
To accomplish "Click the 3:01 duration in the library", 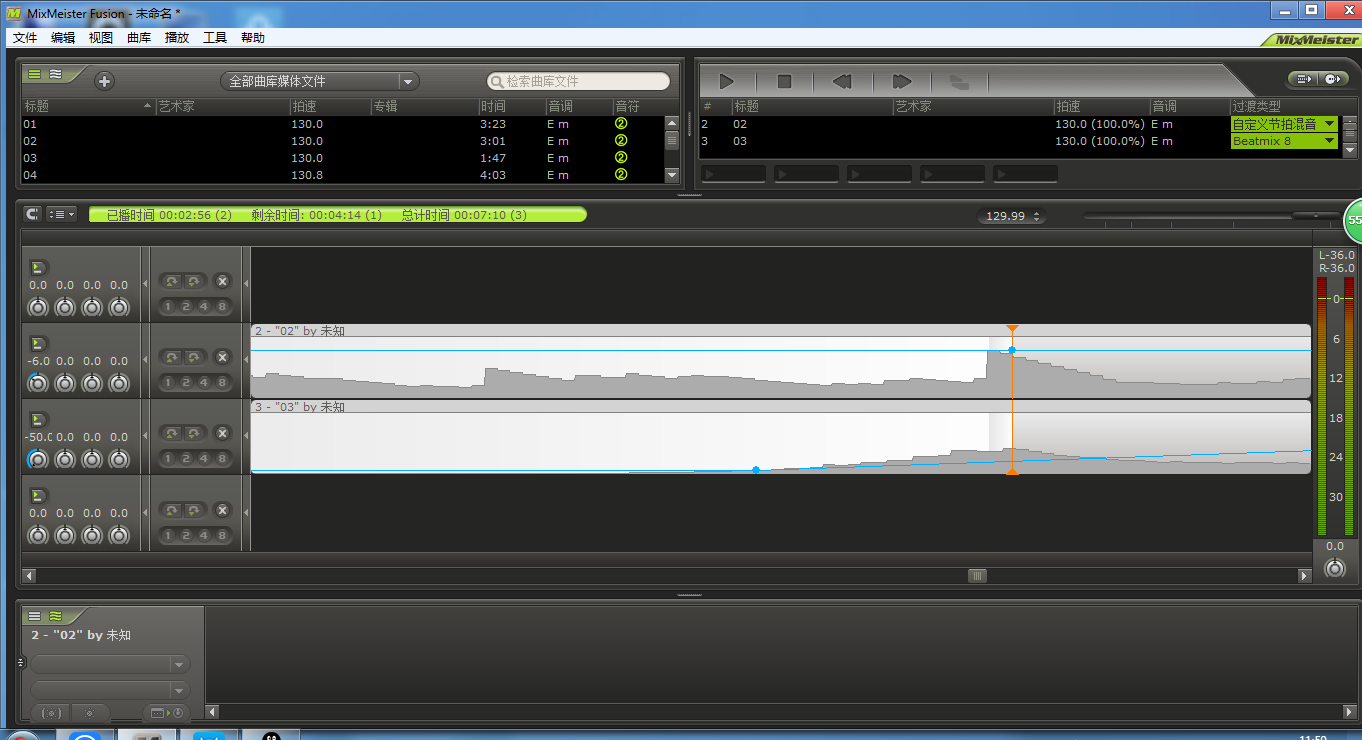I will [x=492, y=141].
